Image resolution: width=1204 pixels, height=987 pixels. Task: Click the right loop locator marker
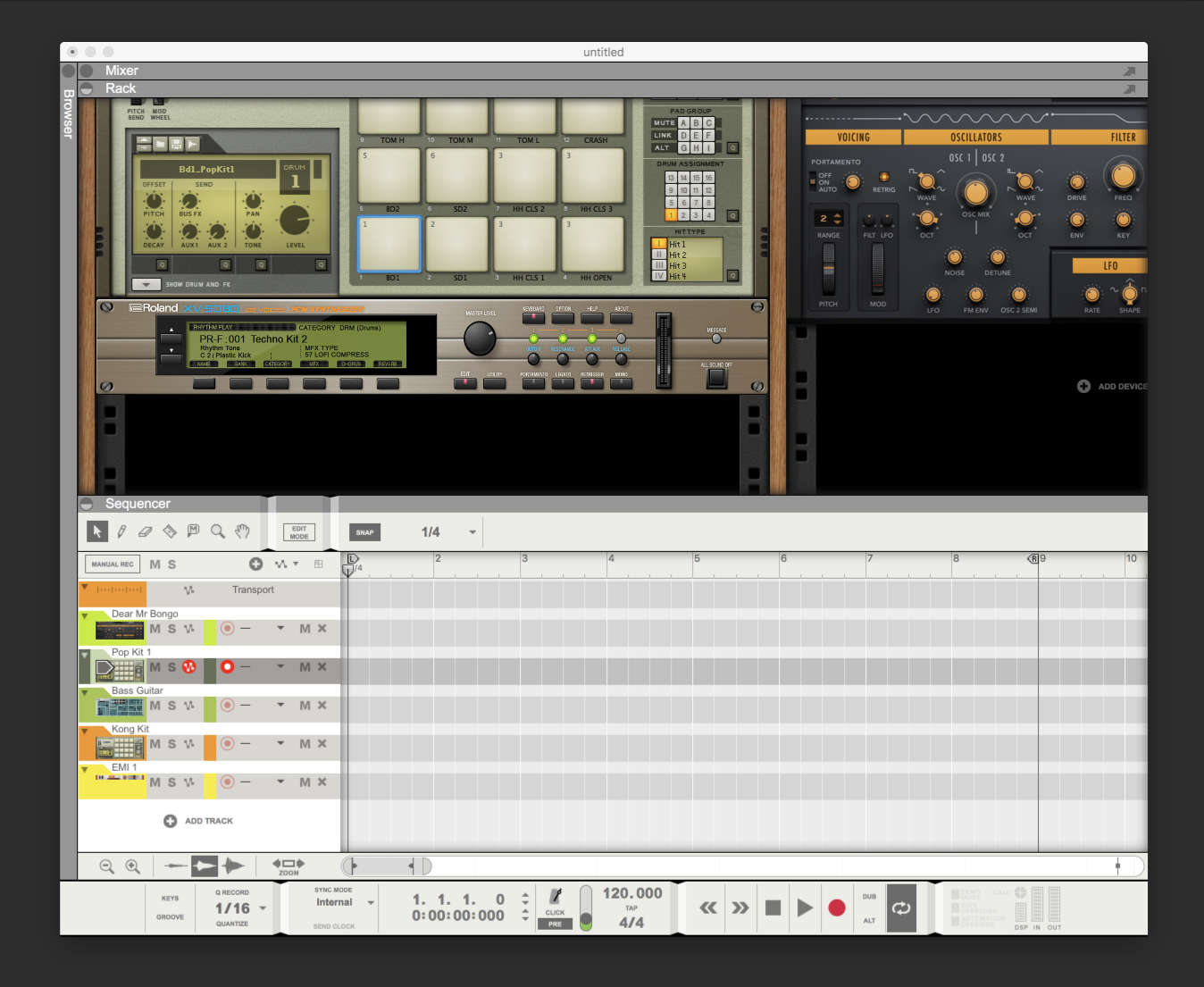pyautogui.click(x=1033, y=559)
